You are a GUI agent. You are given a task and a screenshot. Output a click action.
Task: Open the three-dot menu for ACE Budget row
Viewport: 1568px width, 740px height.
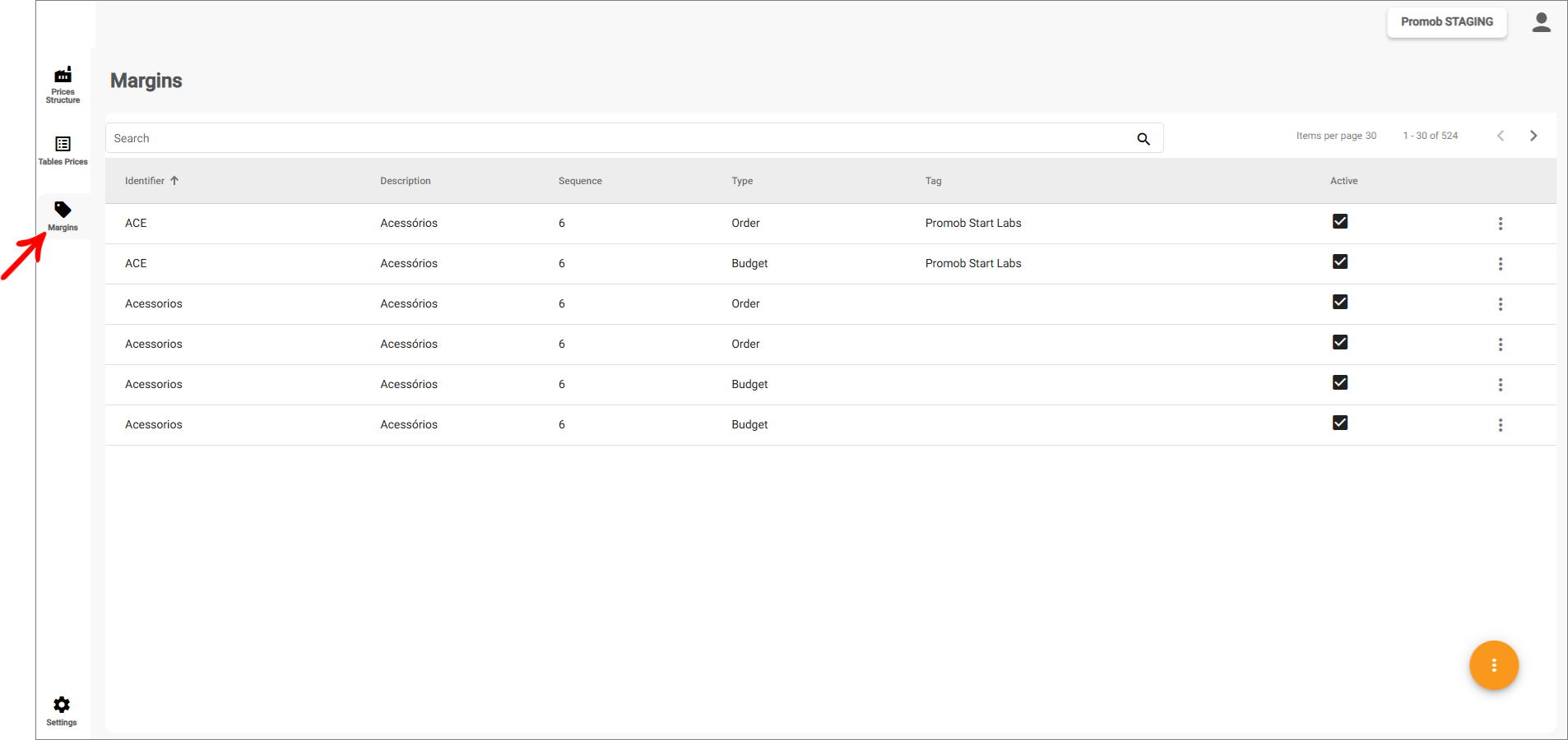pyautogui.click(x=1500, y=264)
